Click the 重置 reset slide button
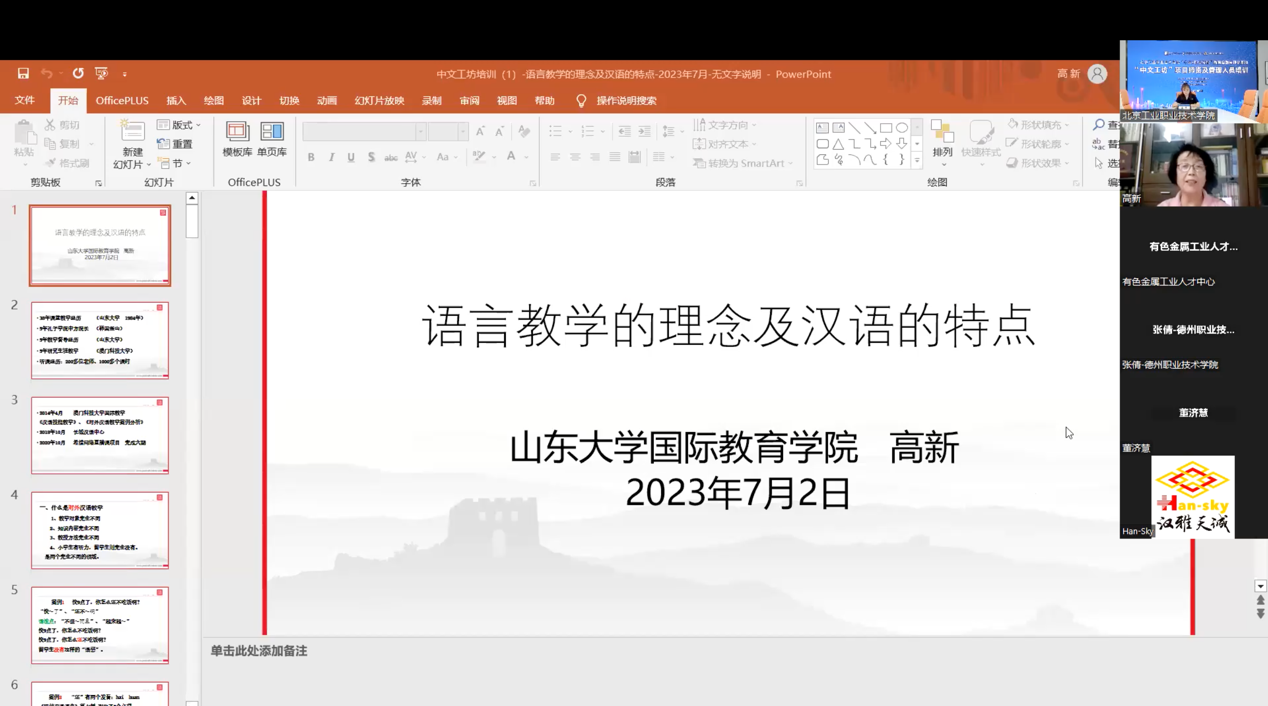This screenshot has height=706, width=1268. [x=175, y=144]
